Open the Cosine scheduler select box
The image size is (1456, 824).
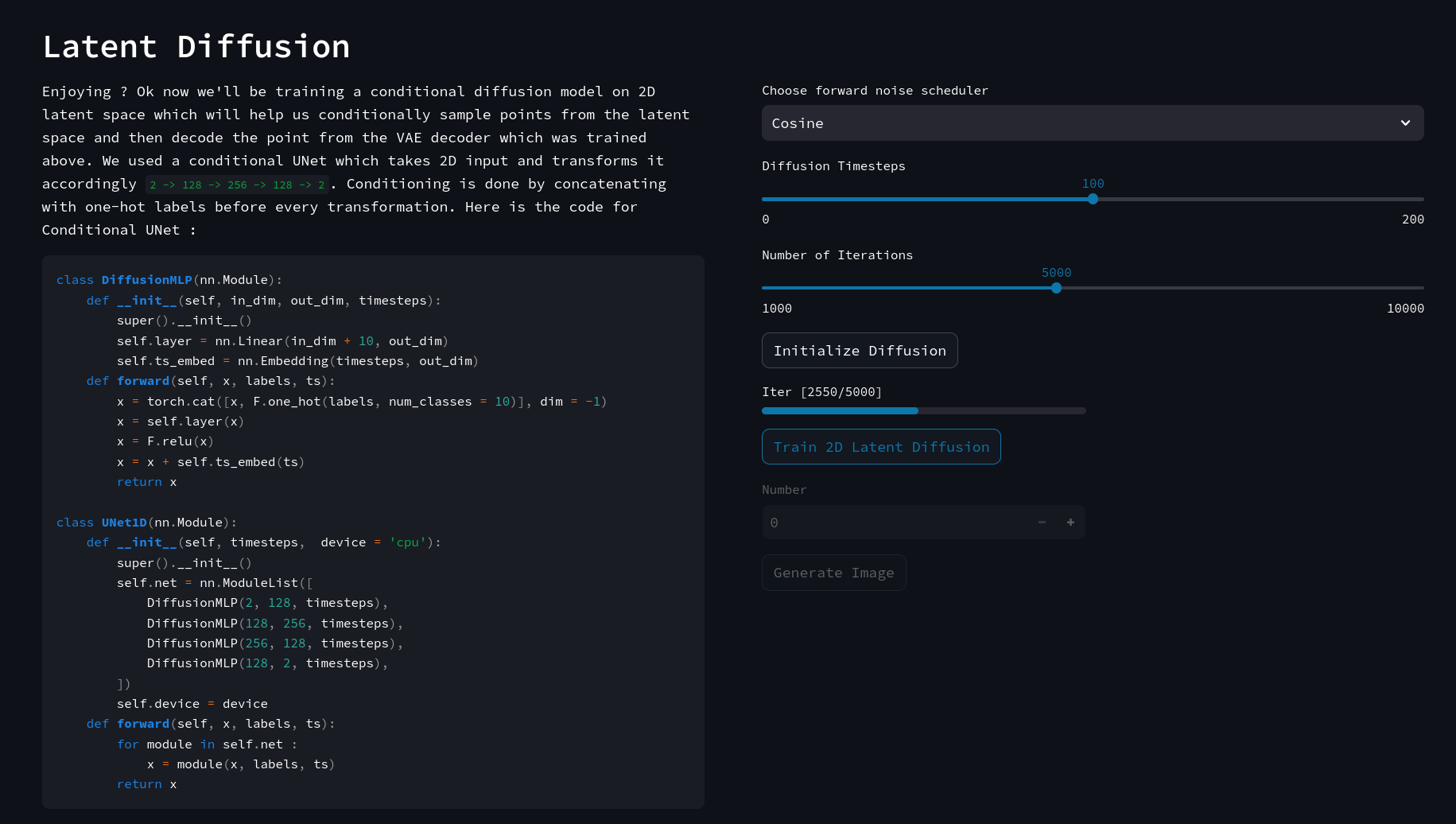click(x=1074, y=123)
